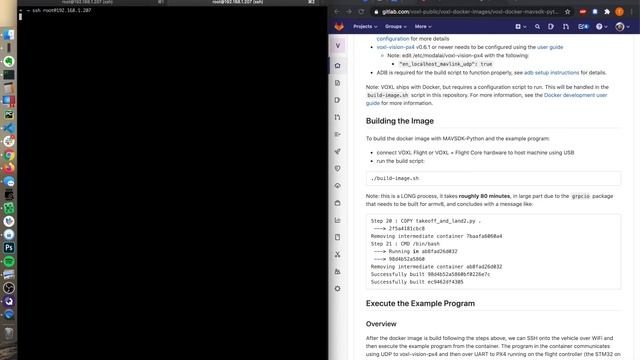Screen dimensions: 640x360
Task: Open the user avatar dropdown in GitLab navbar
Action: pos(622,27)
